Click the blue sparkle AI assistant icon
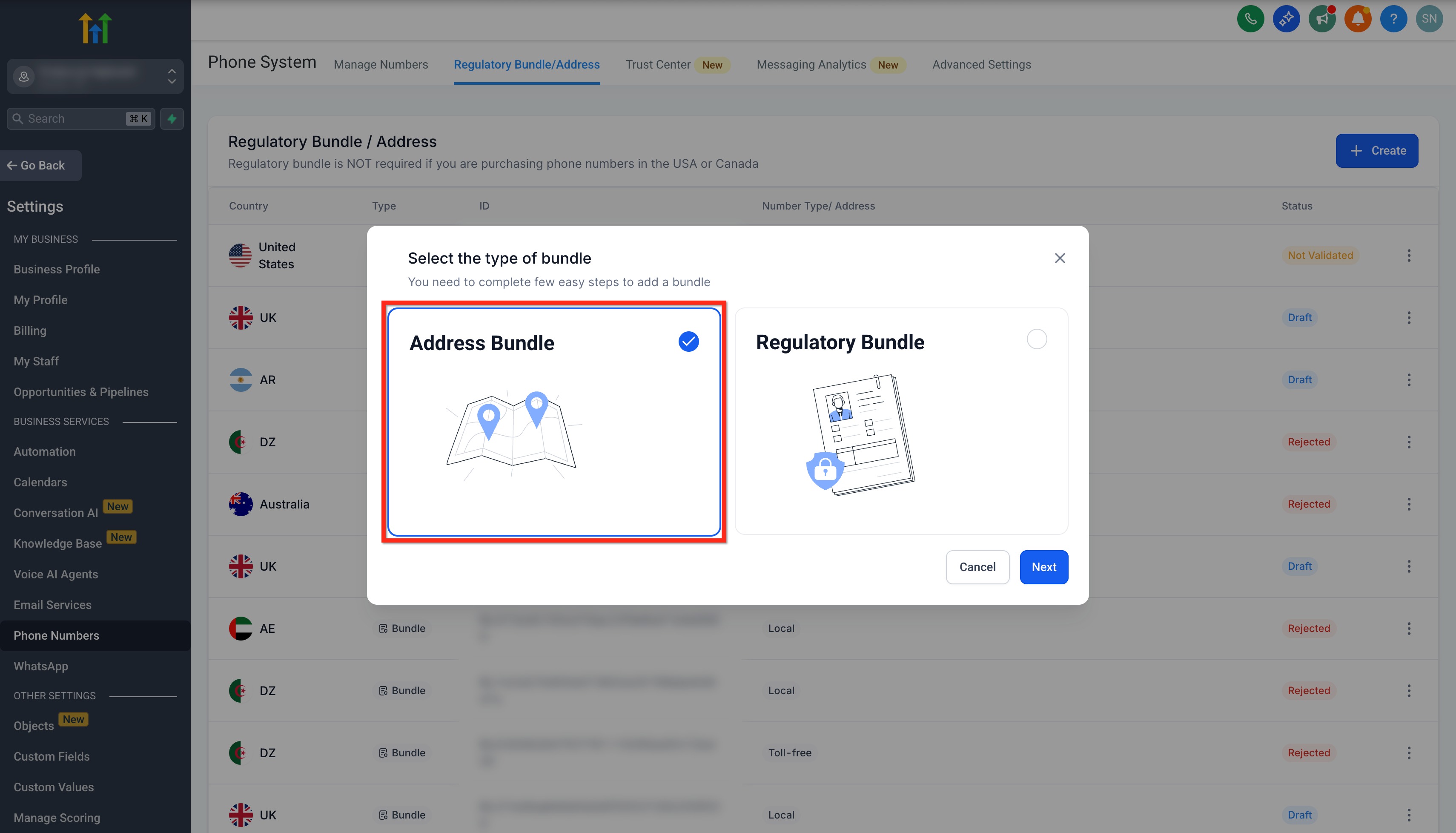The width and height of the screenshot is (1456, 833). [1286, 19]
